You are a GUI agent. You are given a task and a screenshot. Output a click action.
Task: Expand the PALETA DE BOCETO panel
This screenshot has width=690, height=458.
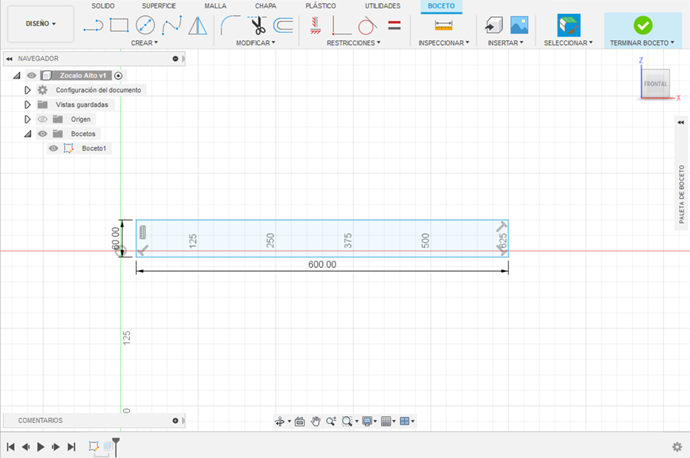pyautogui.click(x=681, y=122)
